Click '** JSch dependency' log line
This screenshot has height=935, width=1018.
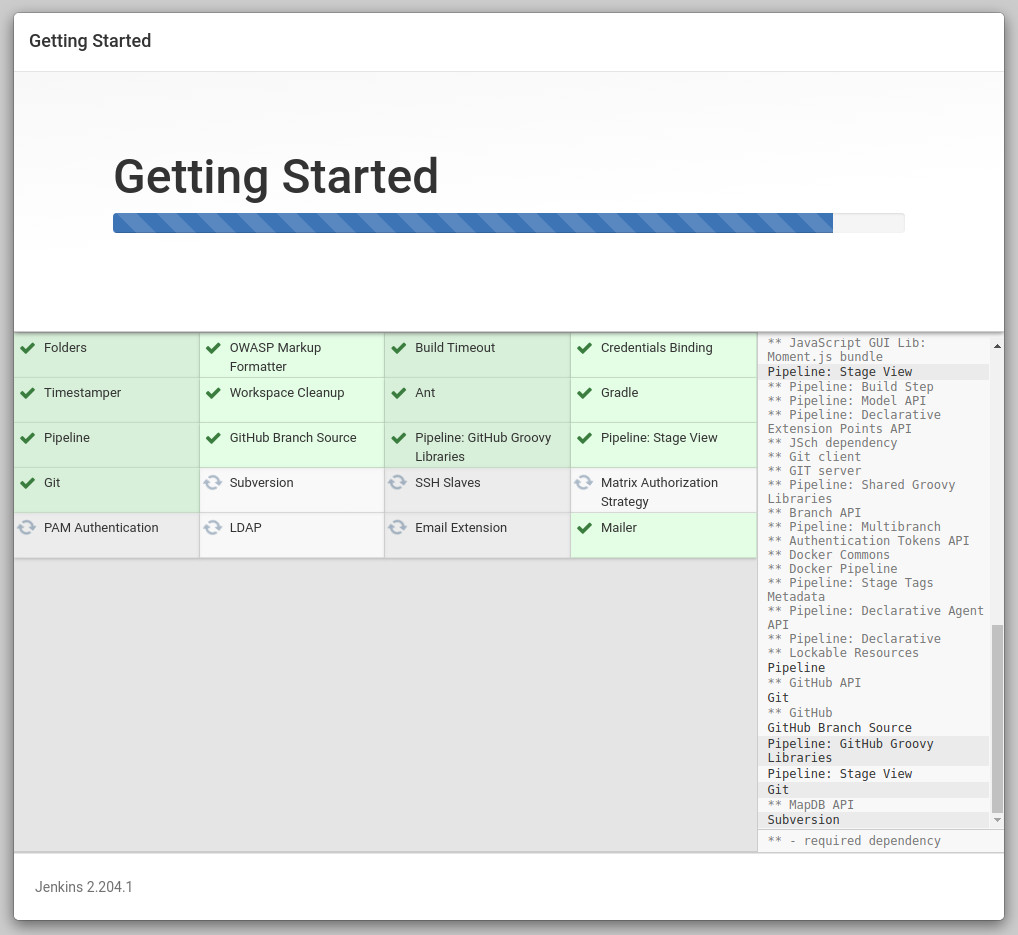pos(832,443)
